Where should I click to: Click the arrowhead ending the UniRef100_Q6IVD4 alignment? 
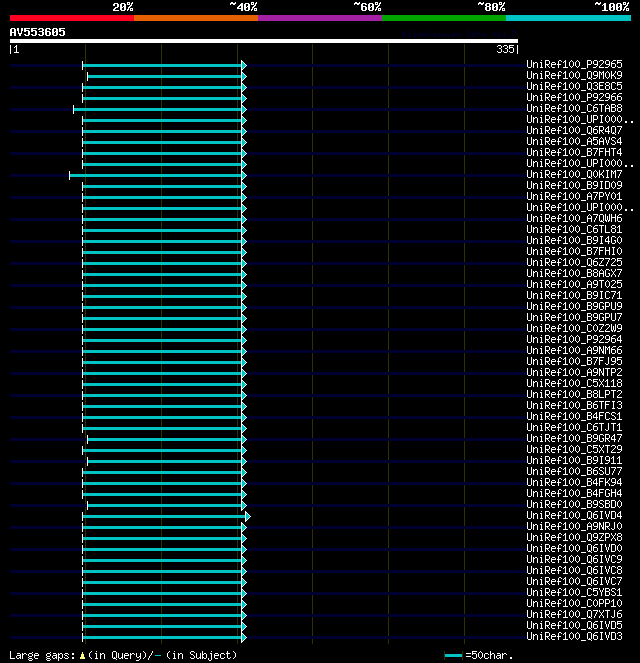[248, 516]
